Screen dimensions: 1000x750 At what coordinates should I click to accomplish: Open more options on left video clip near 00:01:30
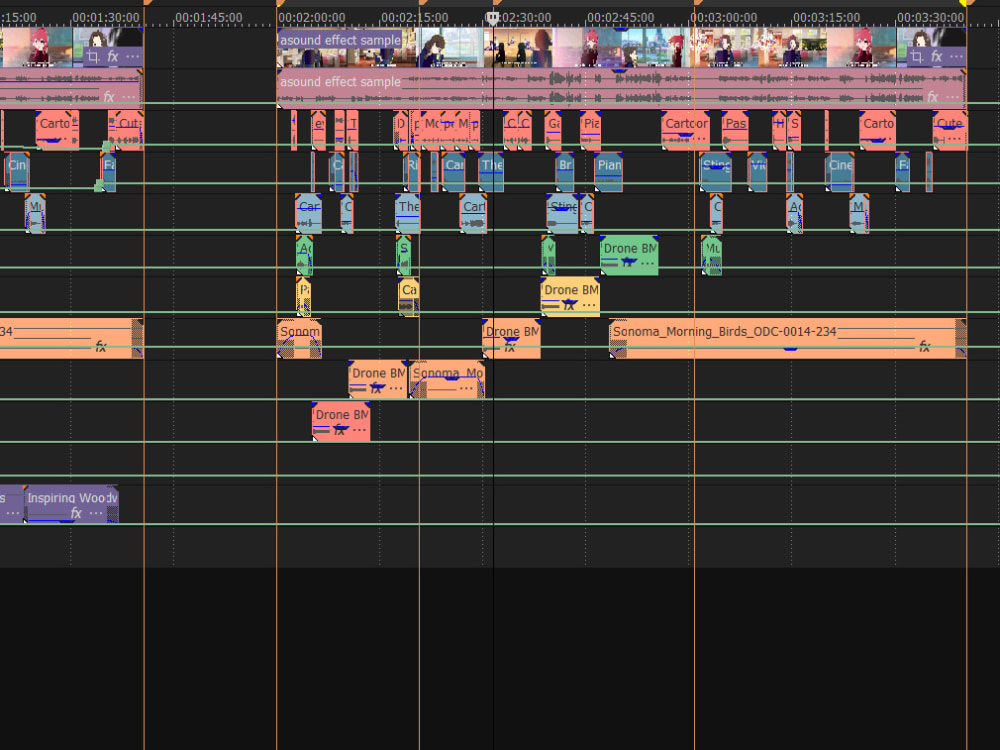click(x=132, y=57)
